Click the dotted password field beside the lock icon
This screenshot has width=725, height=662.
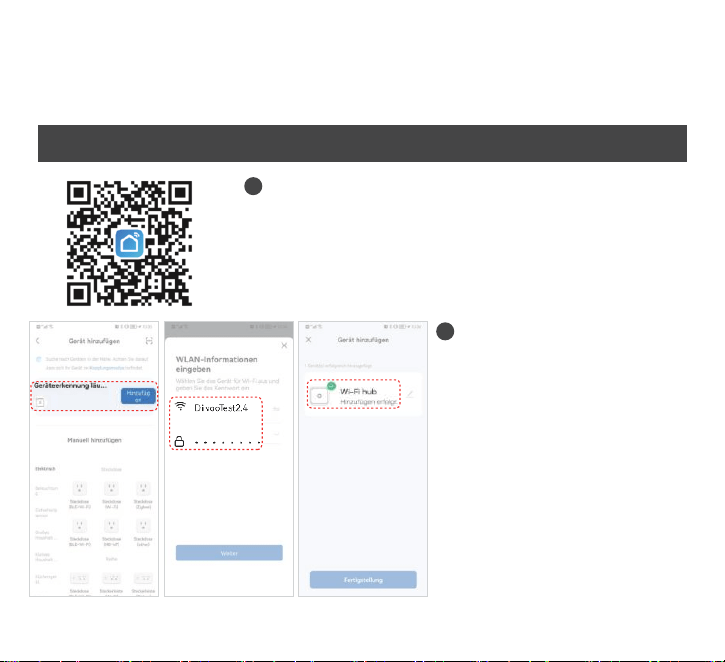(227, 442)
